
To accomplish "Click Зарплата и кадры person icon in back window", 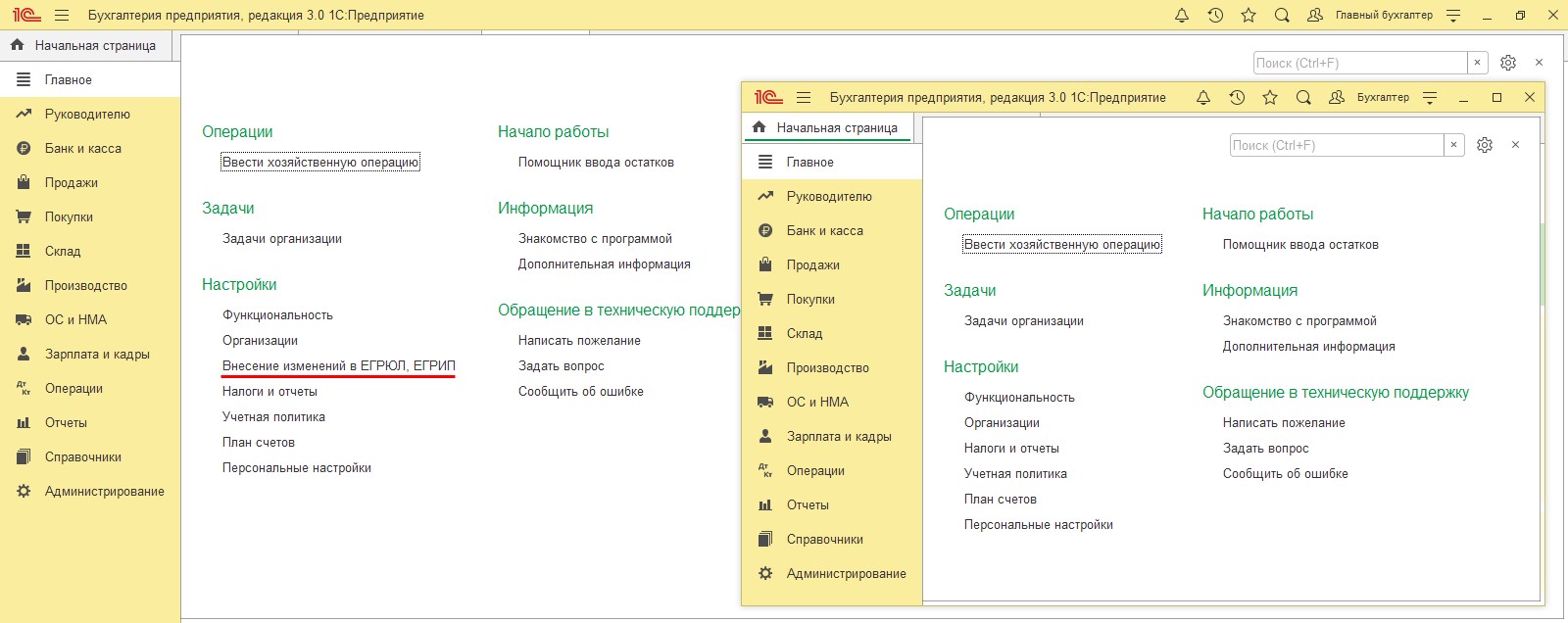I will coord(24,354).
